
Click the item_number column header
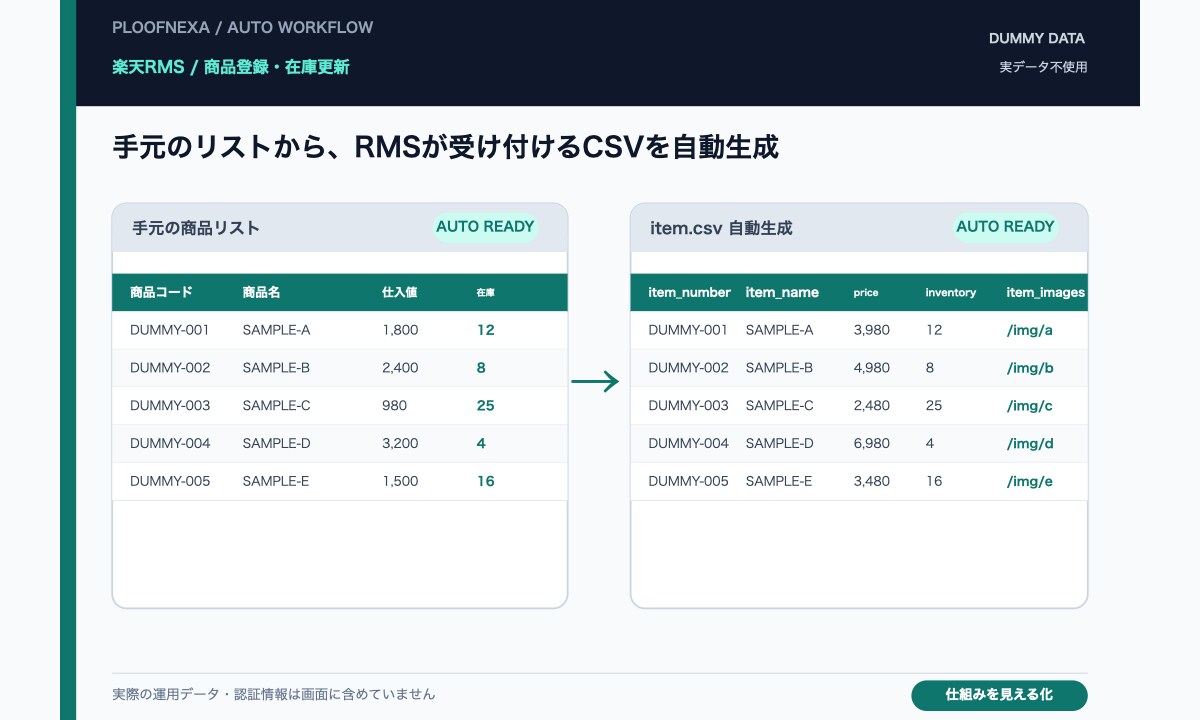pos(690,293)
